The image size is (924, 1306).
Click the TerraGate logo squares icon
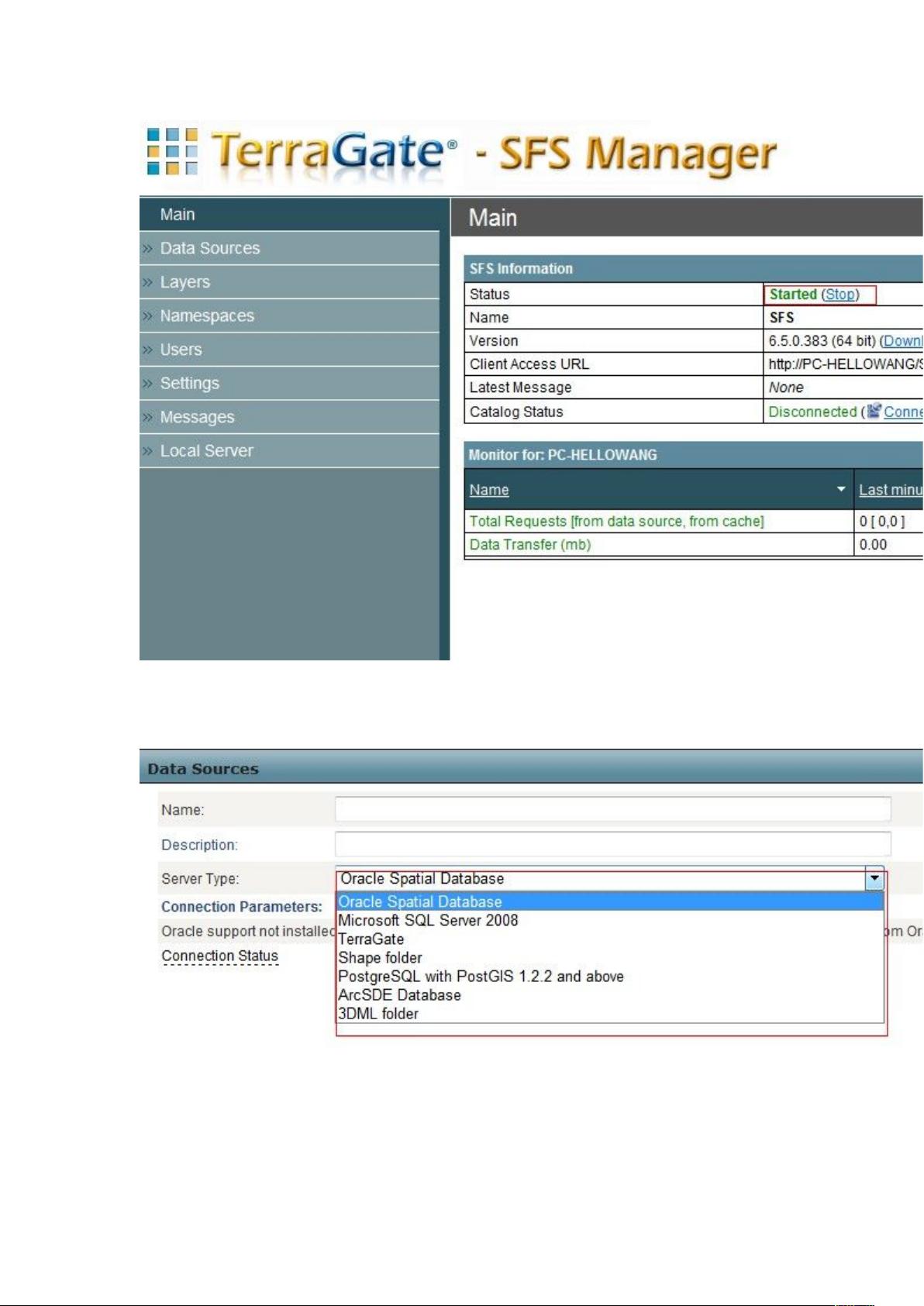point(172,151)
